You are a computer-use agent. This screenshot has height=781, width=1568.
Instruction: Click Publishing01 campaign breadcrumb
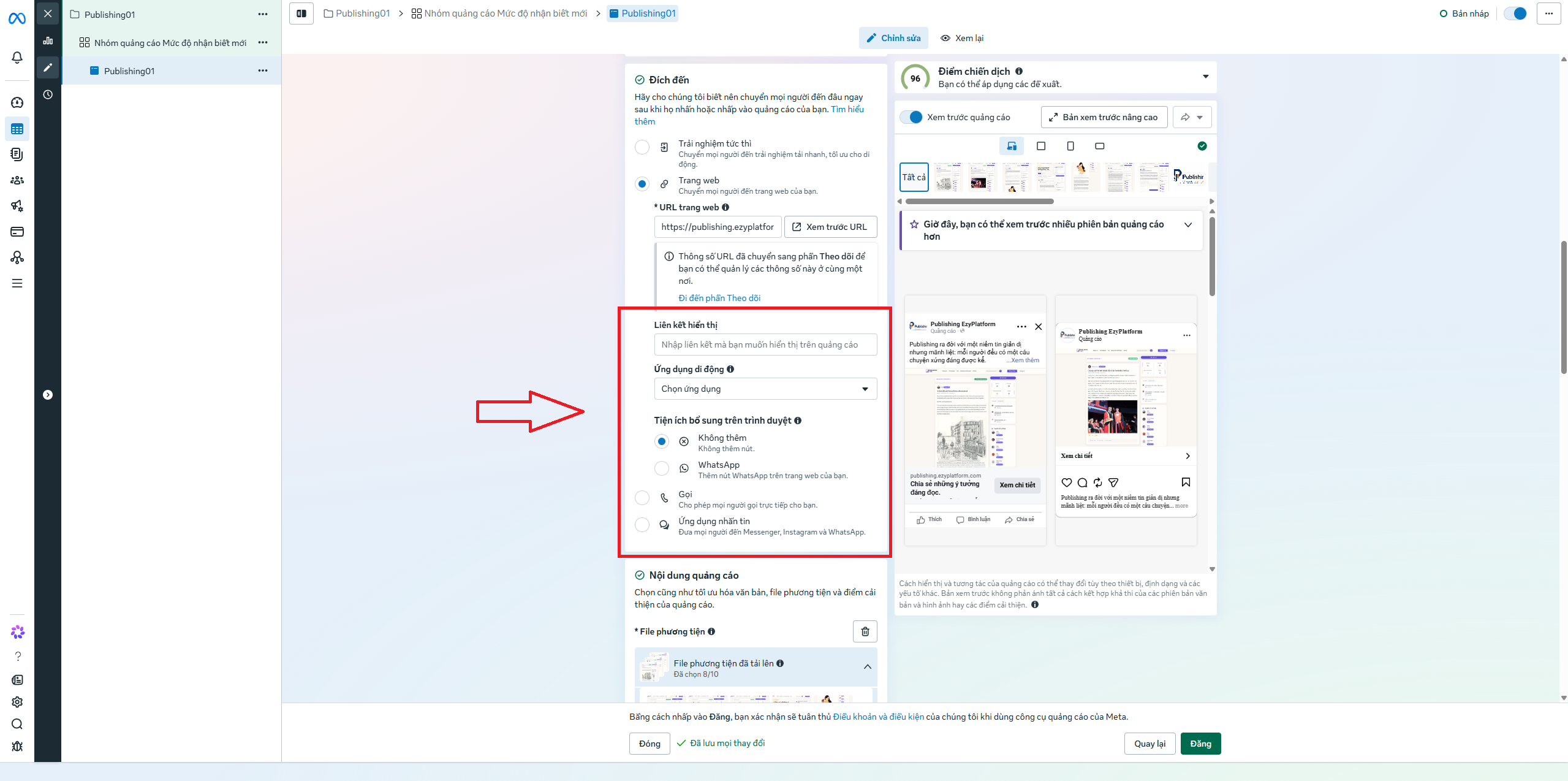357,13
